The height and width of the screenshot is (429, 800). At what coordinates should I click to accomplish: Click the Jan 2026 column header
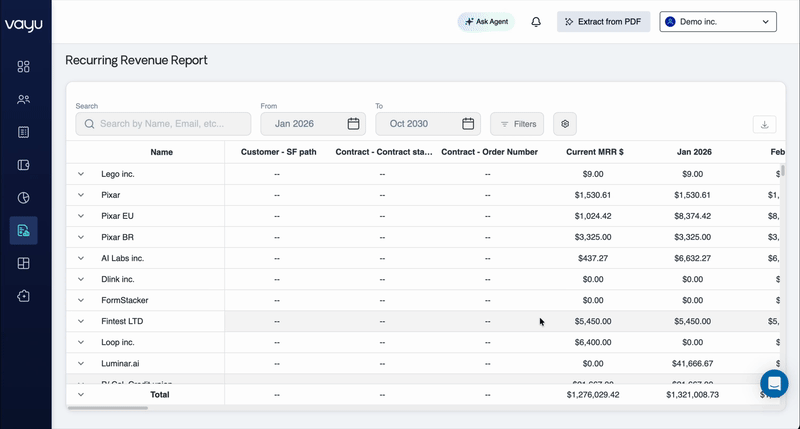[694, 152]
